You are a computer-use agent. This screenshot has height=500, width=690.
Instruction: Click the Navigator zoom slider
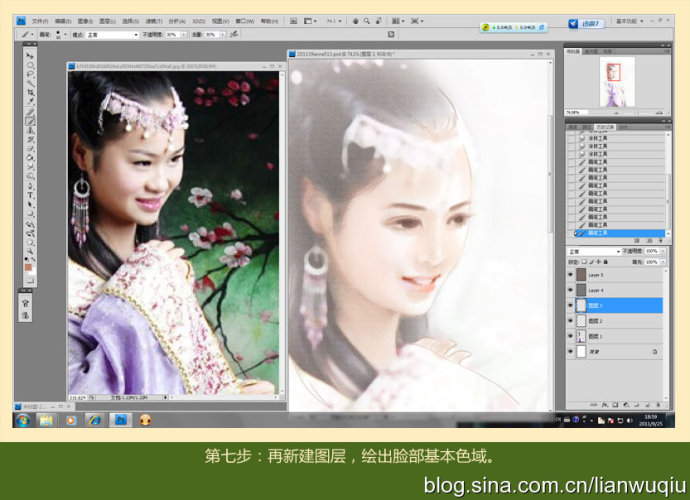[x=636, y=113]
